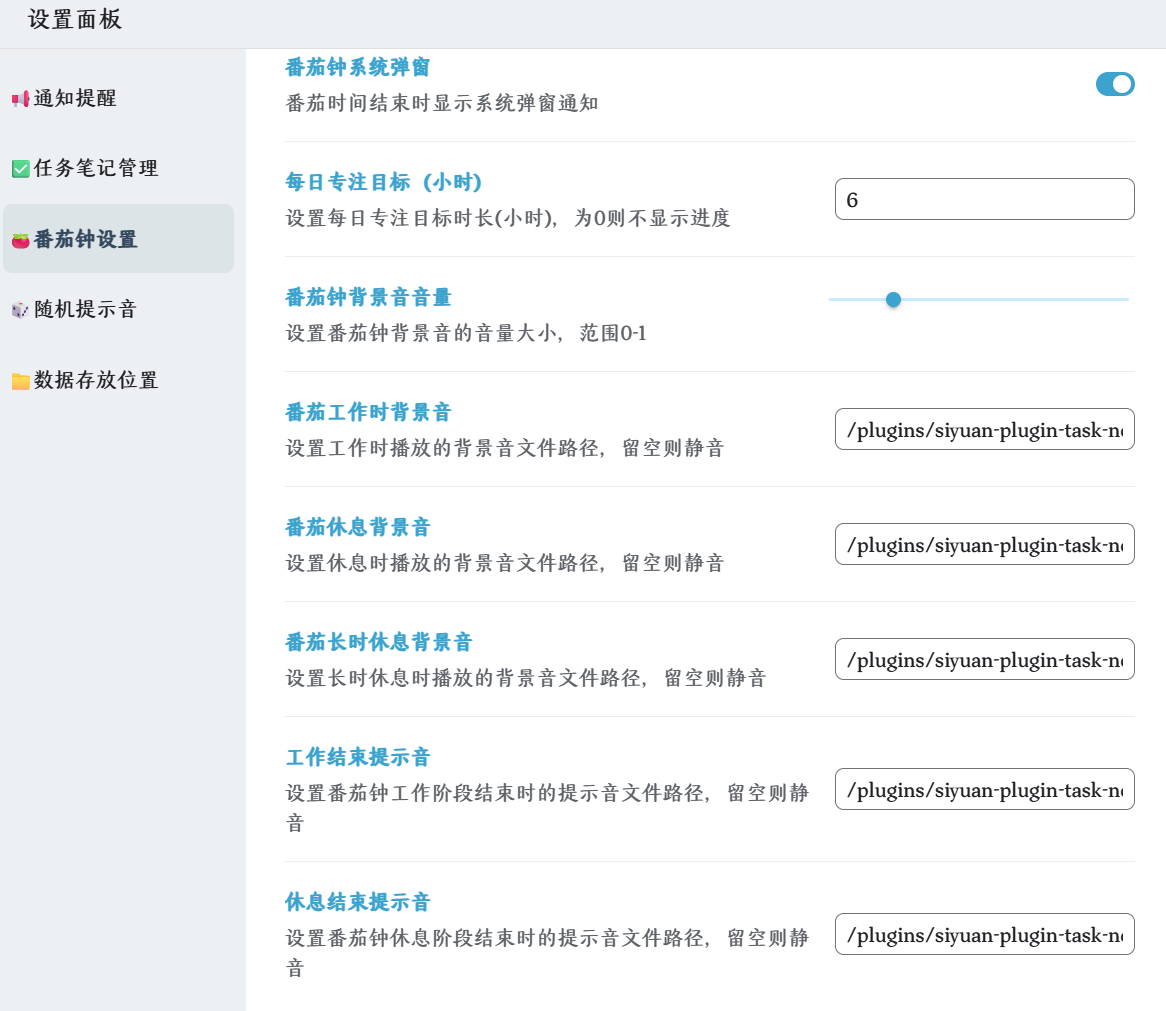Click the 番茄钟背景音音量 slider handle
This screenshot has height=1011, width=1166.
click(x=894, y=299)
